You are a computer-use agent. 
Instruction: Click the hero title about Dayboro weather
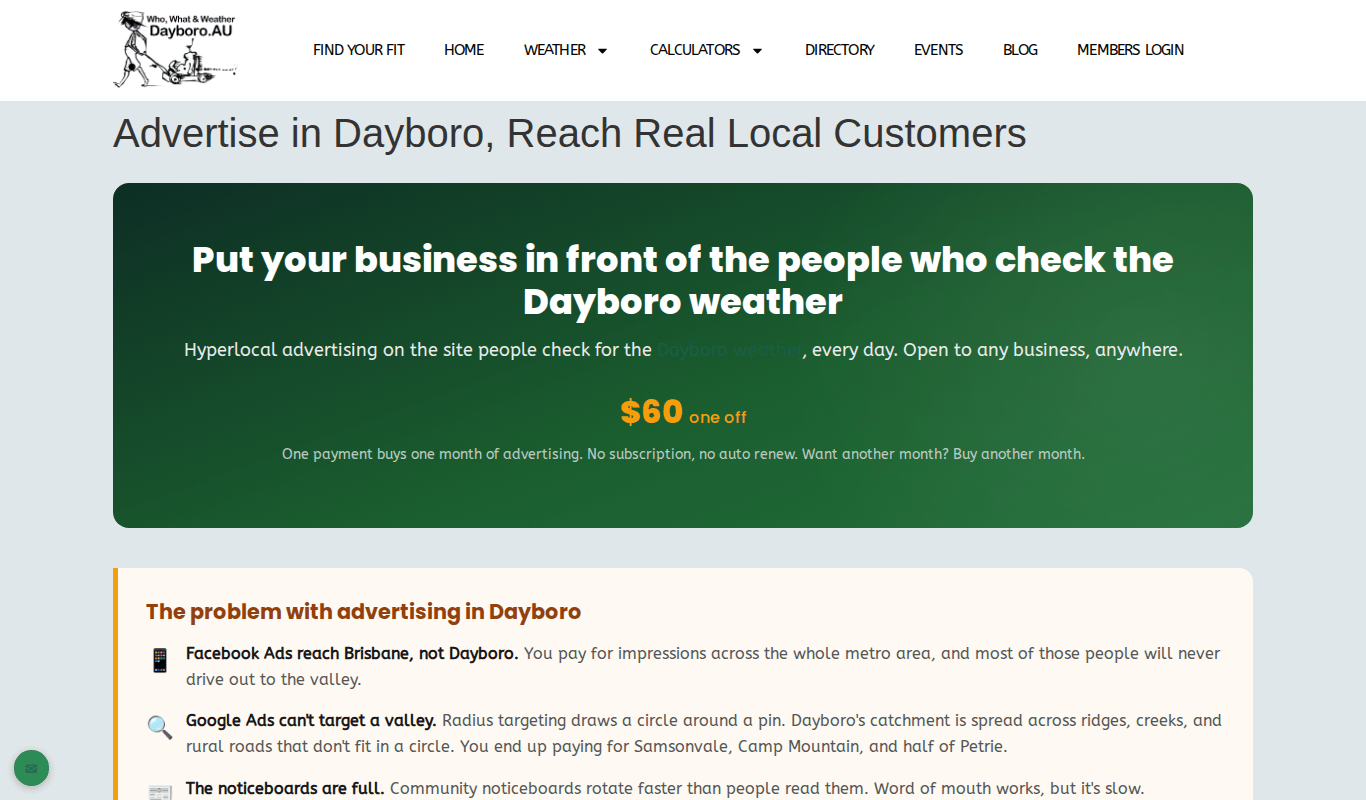pyautogui.click(x=683, y=280)
